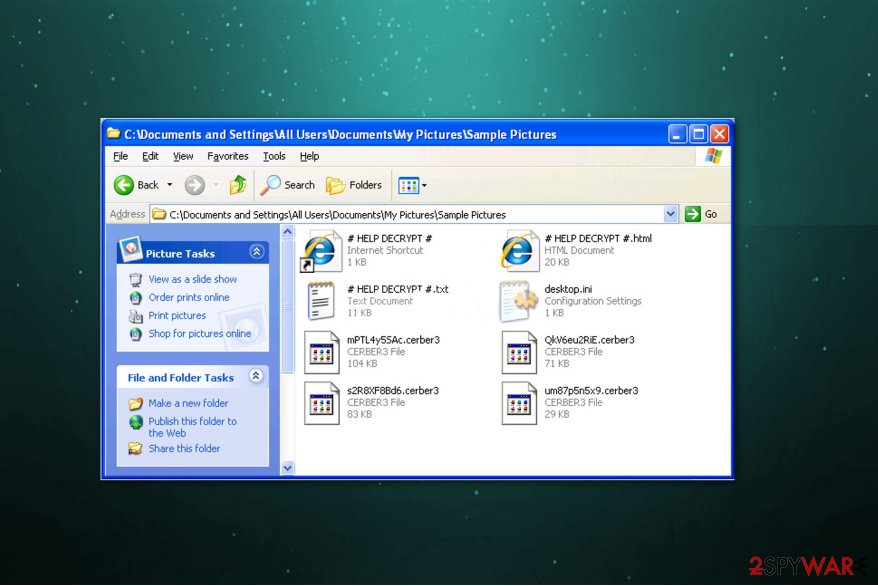
Task: Select # HELP DECRYPT # Internet Shortcut icon
Action: tap(321, 251)
